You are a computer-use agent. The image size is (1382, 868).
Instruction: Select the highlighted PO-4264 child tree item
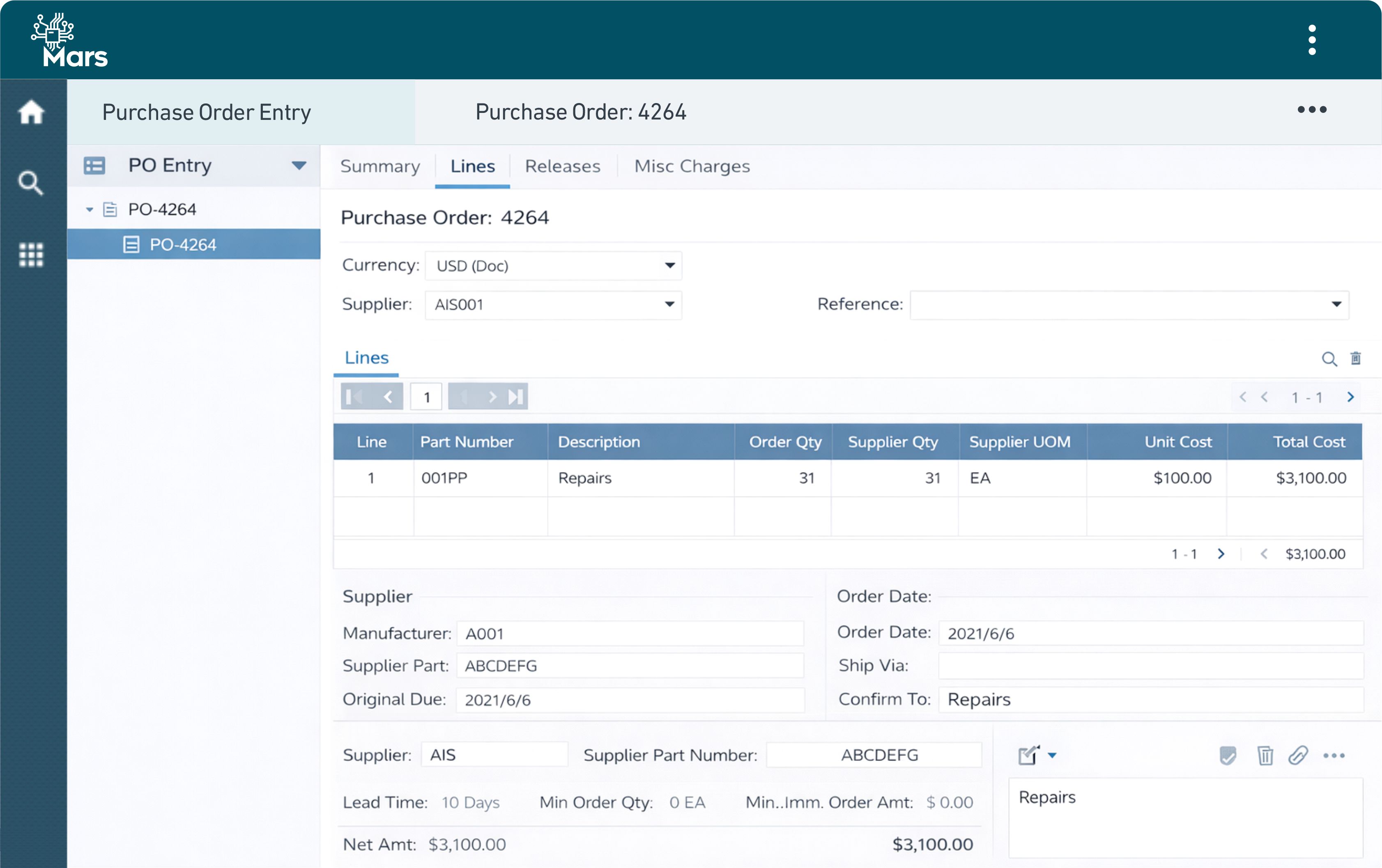pyautogui.click(x=182, y=245)
